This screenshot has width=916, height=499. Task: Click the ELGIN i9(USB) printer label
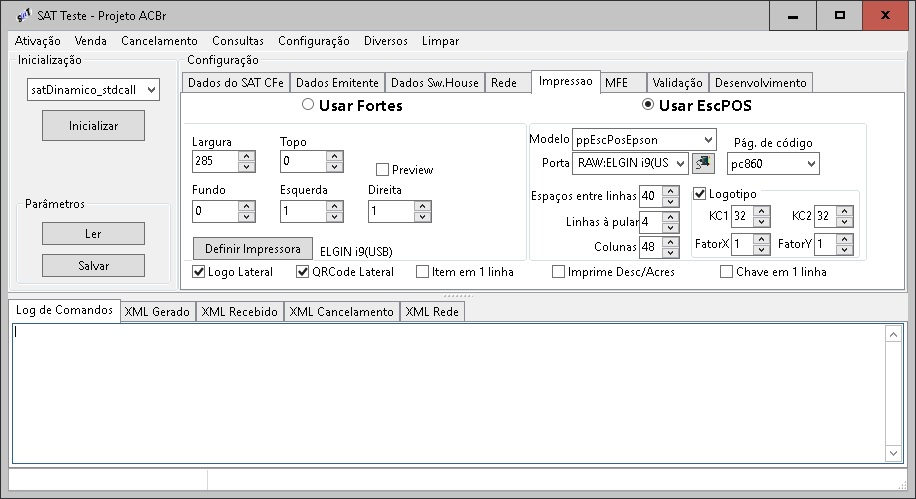click(356, 252)
